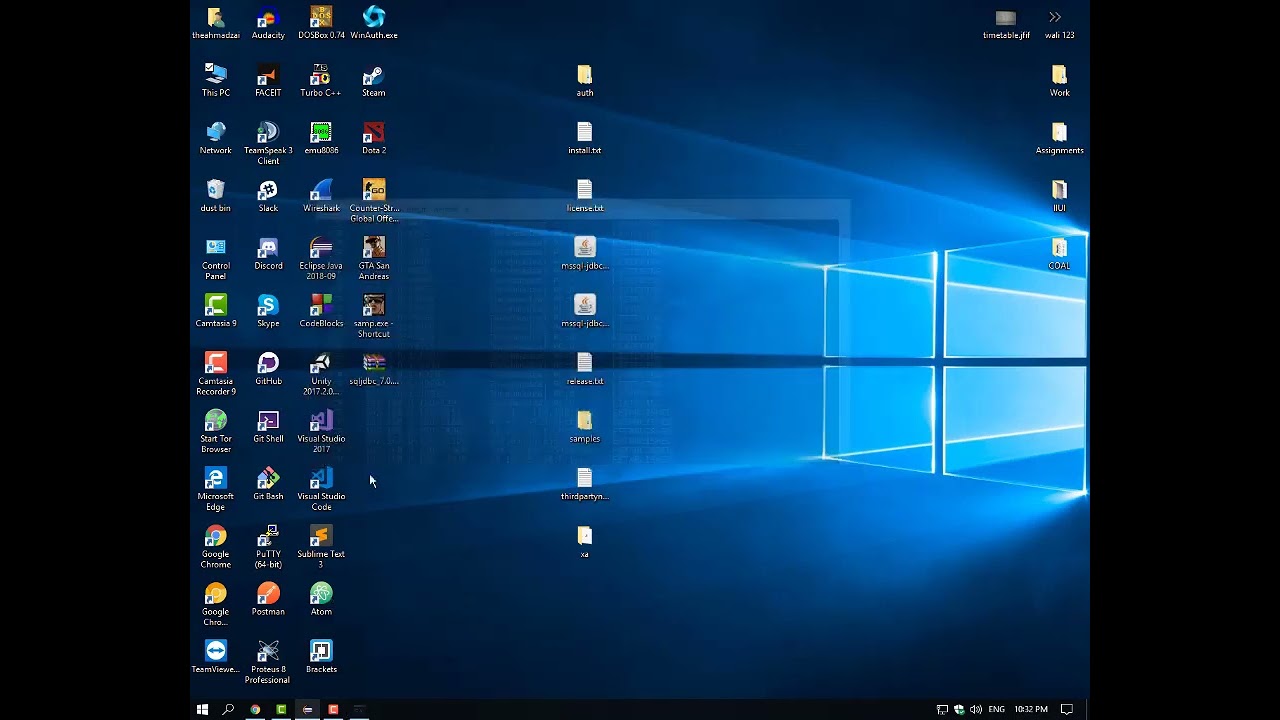The width and height of the screenshot is (1280, 720).
Task: Open the COAL folder
Action: pos(1059,254)
